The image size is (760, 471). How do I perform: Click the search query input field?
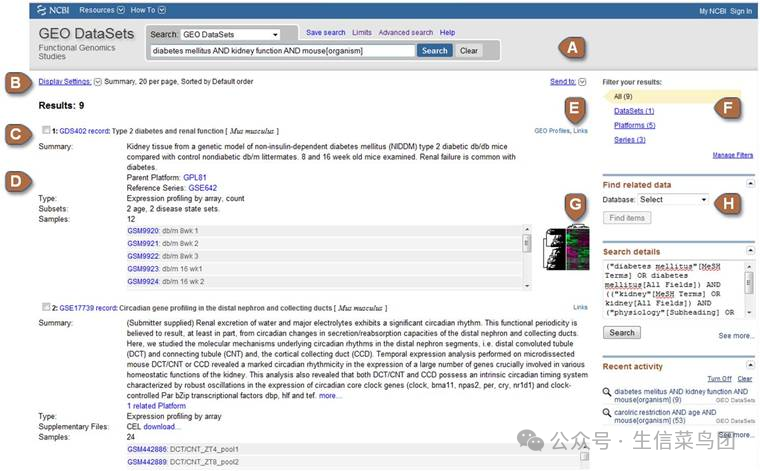click(x=283, y=50)
